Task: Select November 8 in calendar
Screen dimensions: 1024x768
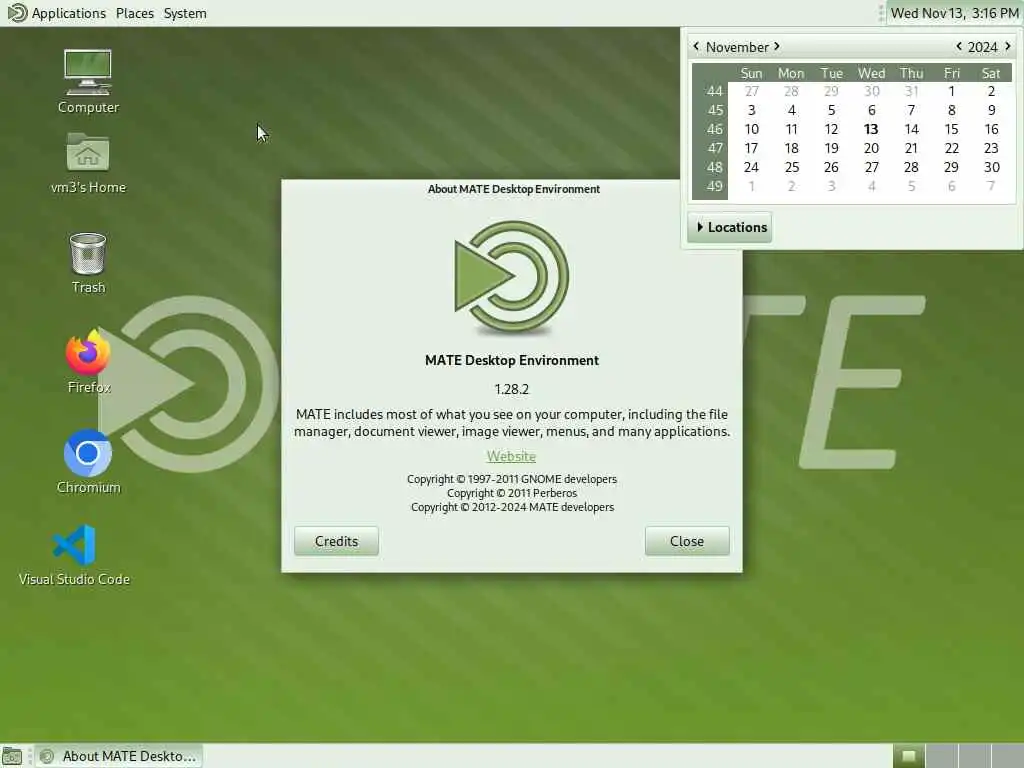Action: coord(952,110)
